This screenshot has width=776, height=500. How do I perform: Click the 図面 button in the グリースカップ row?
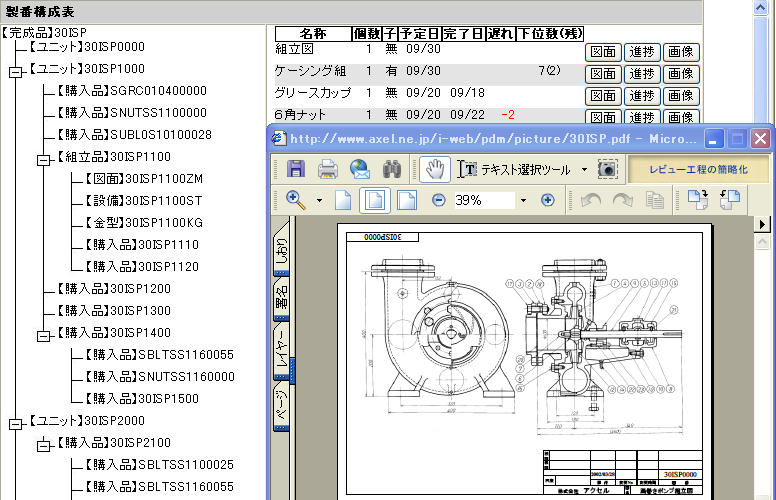click(x=603, y=96)
